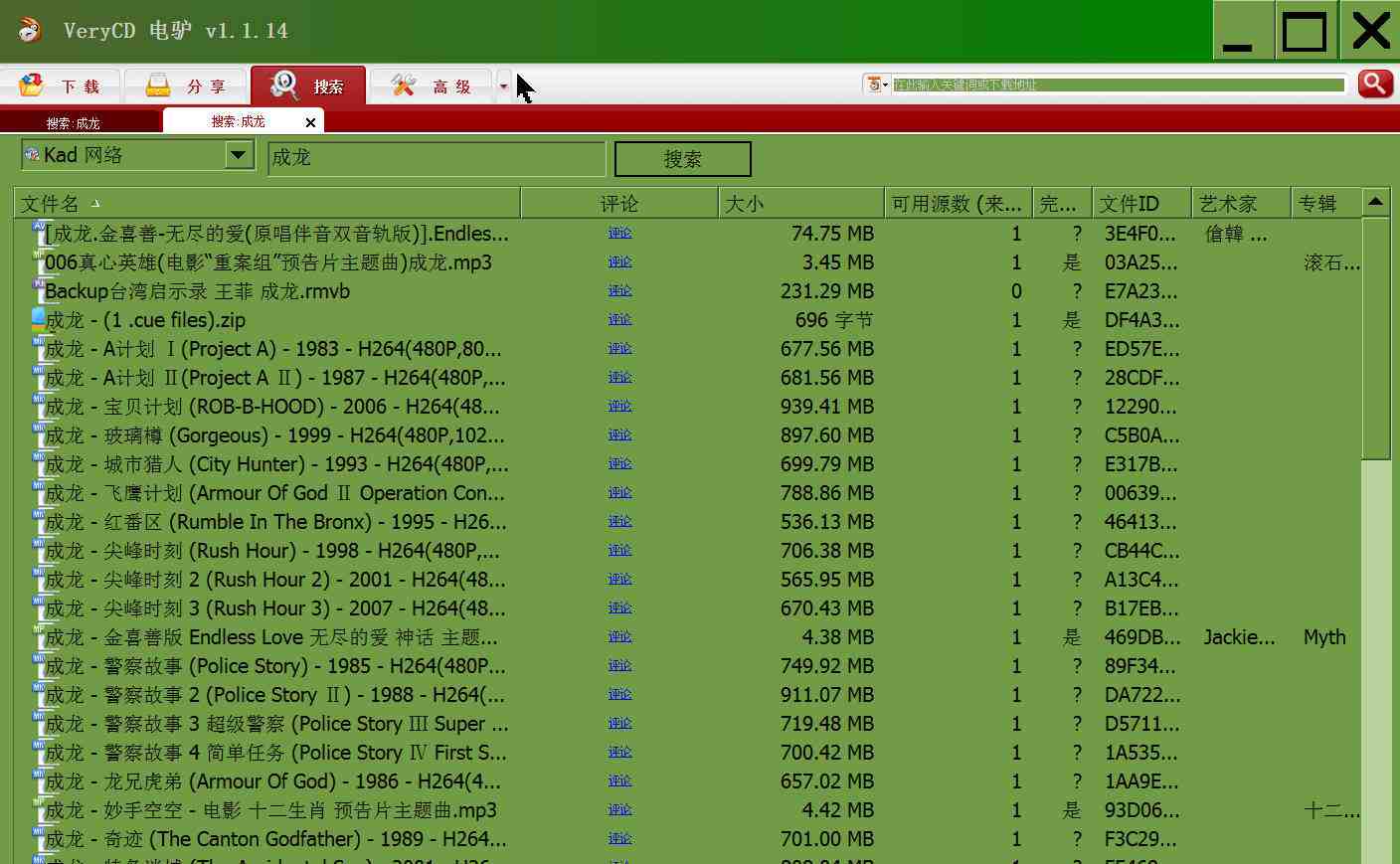Open 评论 link for 金喜善版 Endless Love row
The height and width of the screenshot is (864, 1400).
point(619,636)
